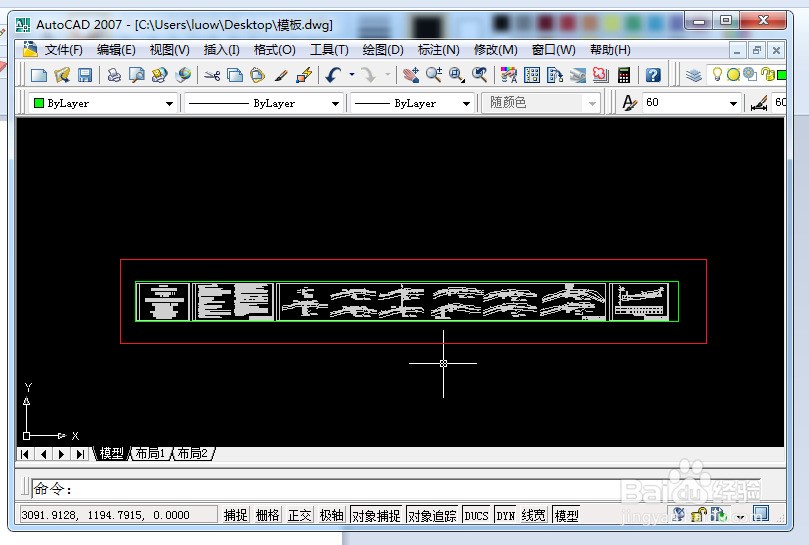Click the Undo arrow icon
This screenshot has width=809, height=545.
[x=333, y=75]
